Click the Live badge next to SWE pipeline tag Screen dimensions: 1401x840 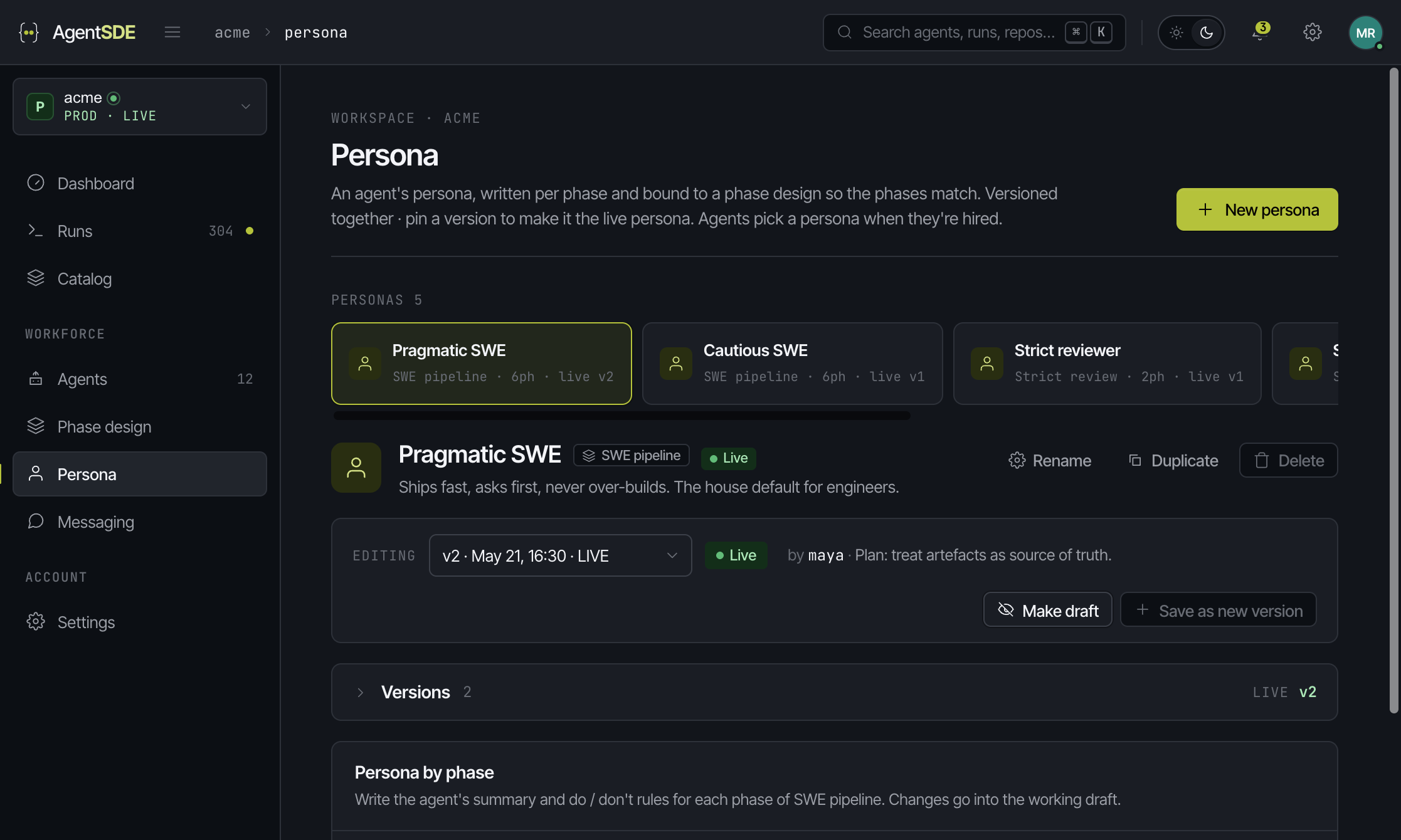click(729, 458)
